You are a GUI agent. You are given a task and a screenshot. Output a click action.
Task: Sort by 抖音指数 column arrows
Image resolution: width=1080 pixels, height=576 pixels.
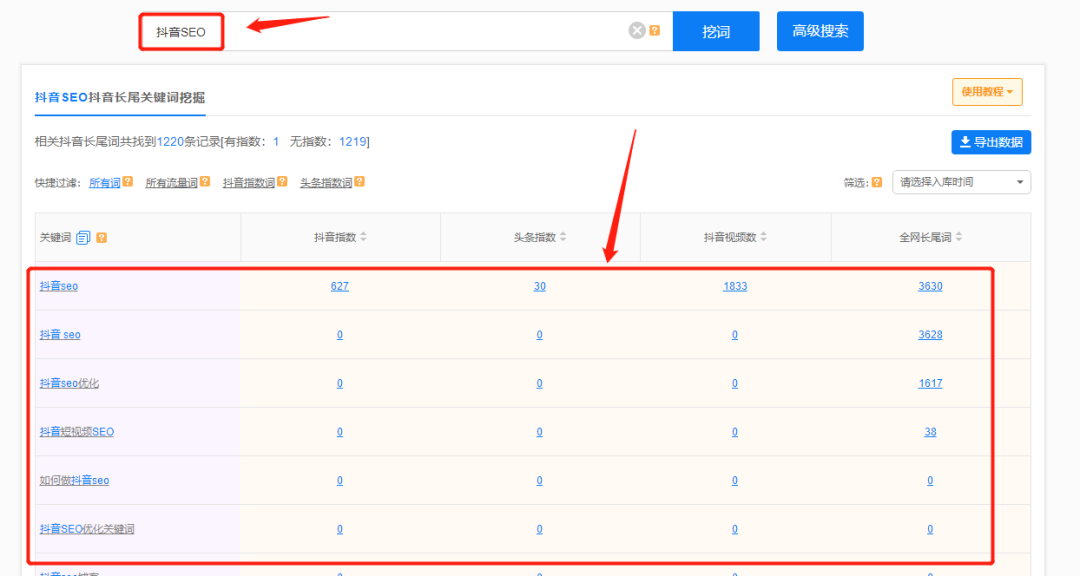click(x=363, y=237)
